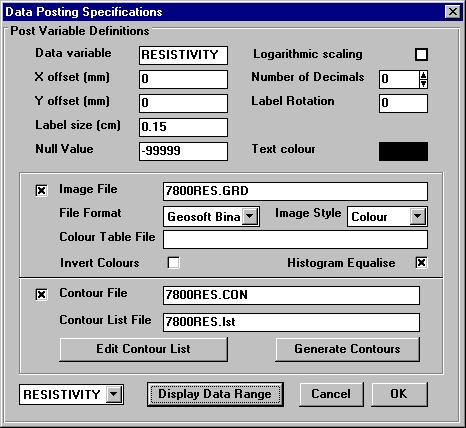Screen dimensions: 466x428
Task: Pick the black Text colour swatch
Action: click(x=403, y=152)
